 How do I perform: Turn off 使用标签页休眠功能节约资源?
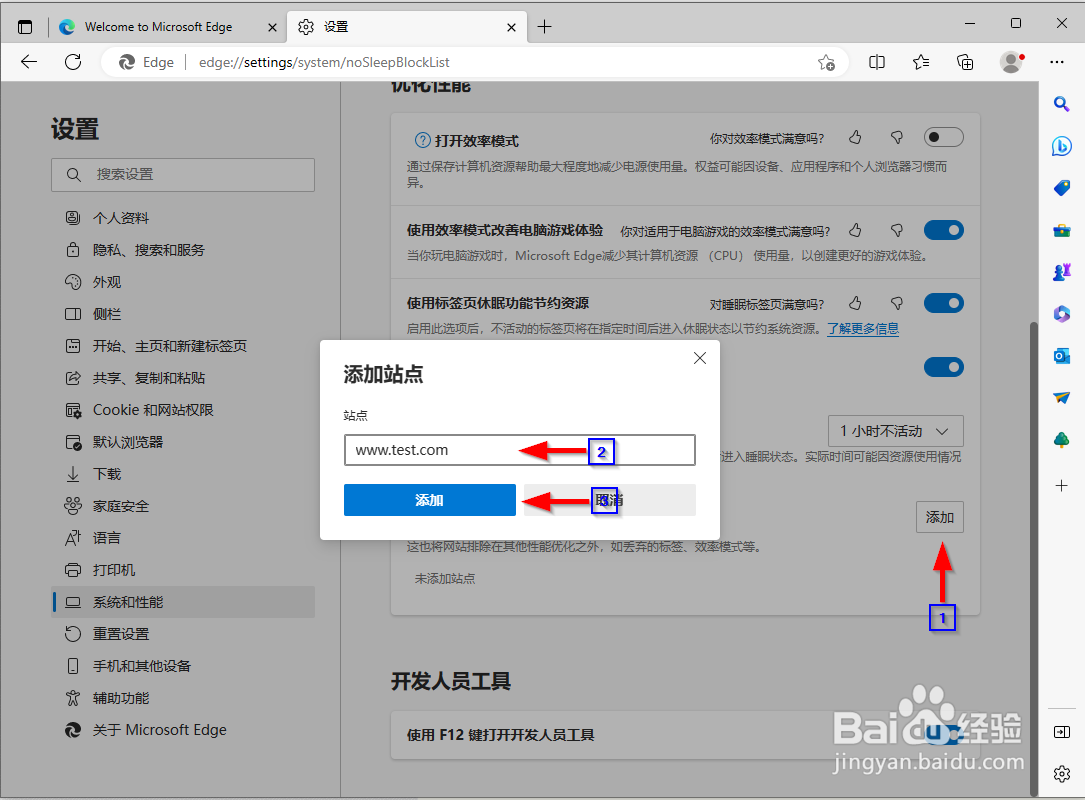pyautogui.click(x=943, y=303)
